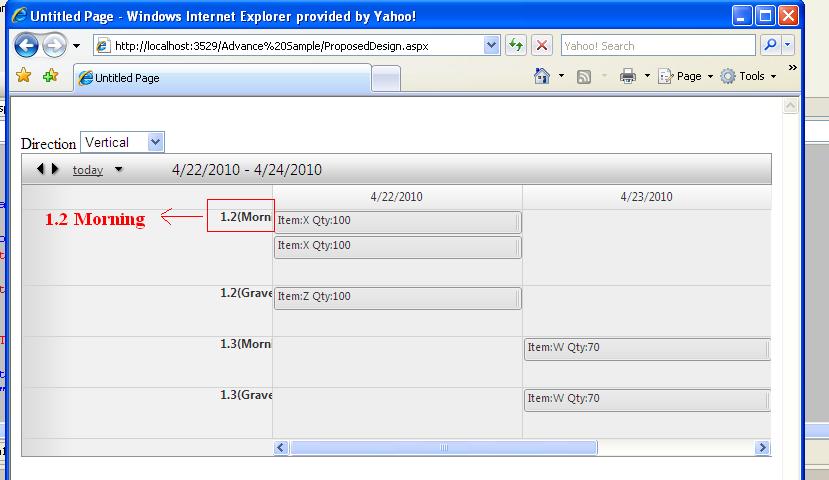The height and width of the screenshot is (480, 829).
Task: Select the 1.3(Grave row header
Action: click(x=246, y=395)
